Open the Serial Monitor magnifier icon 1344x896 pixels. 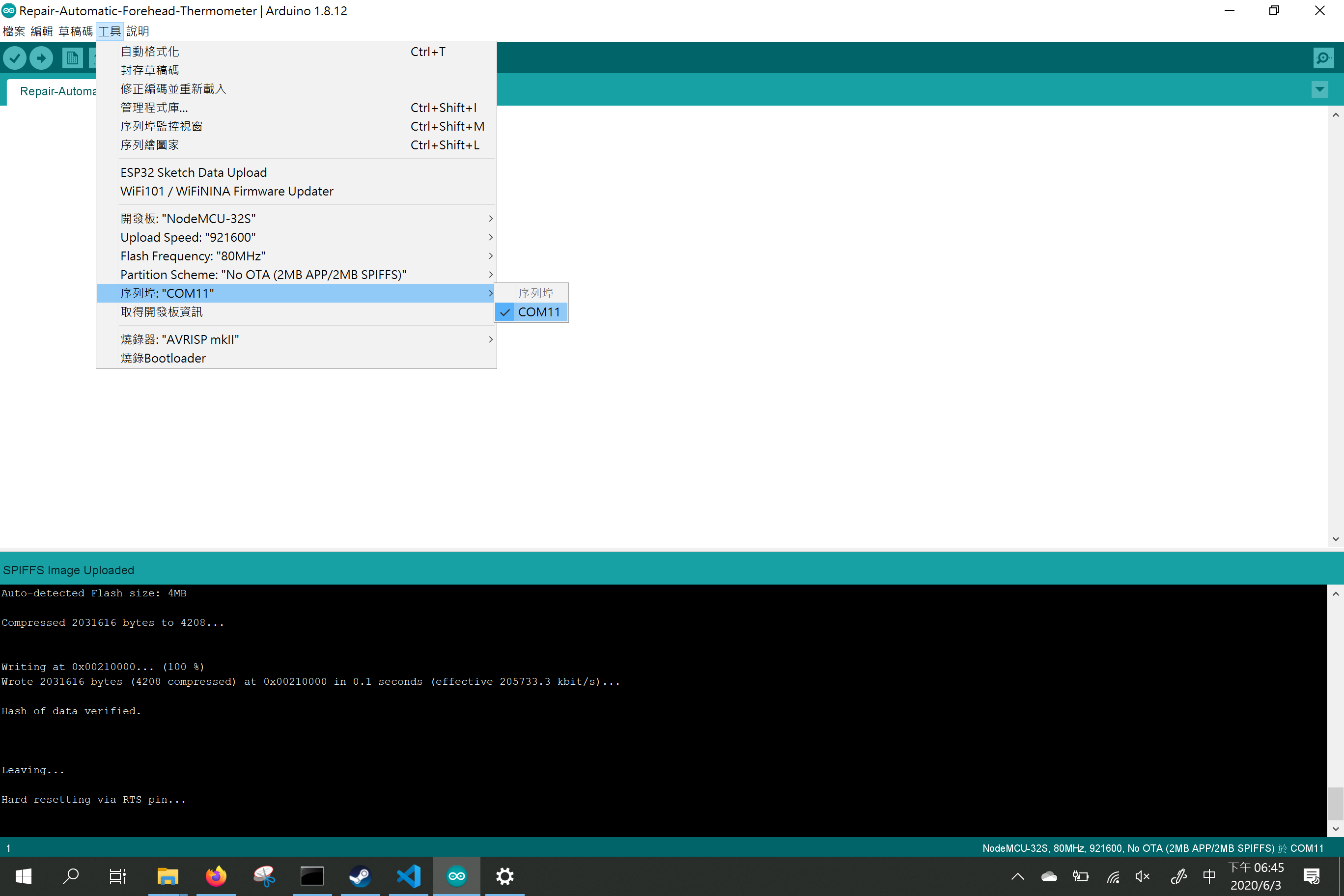pos(1323,57)
